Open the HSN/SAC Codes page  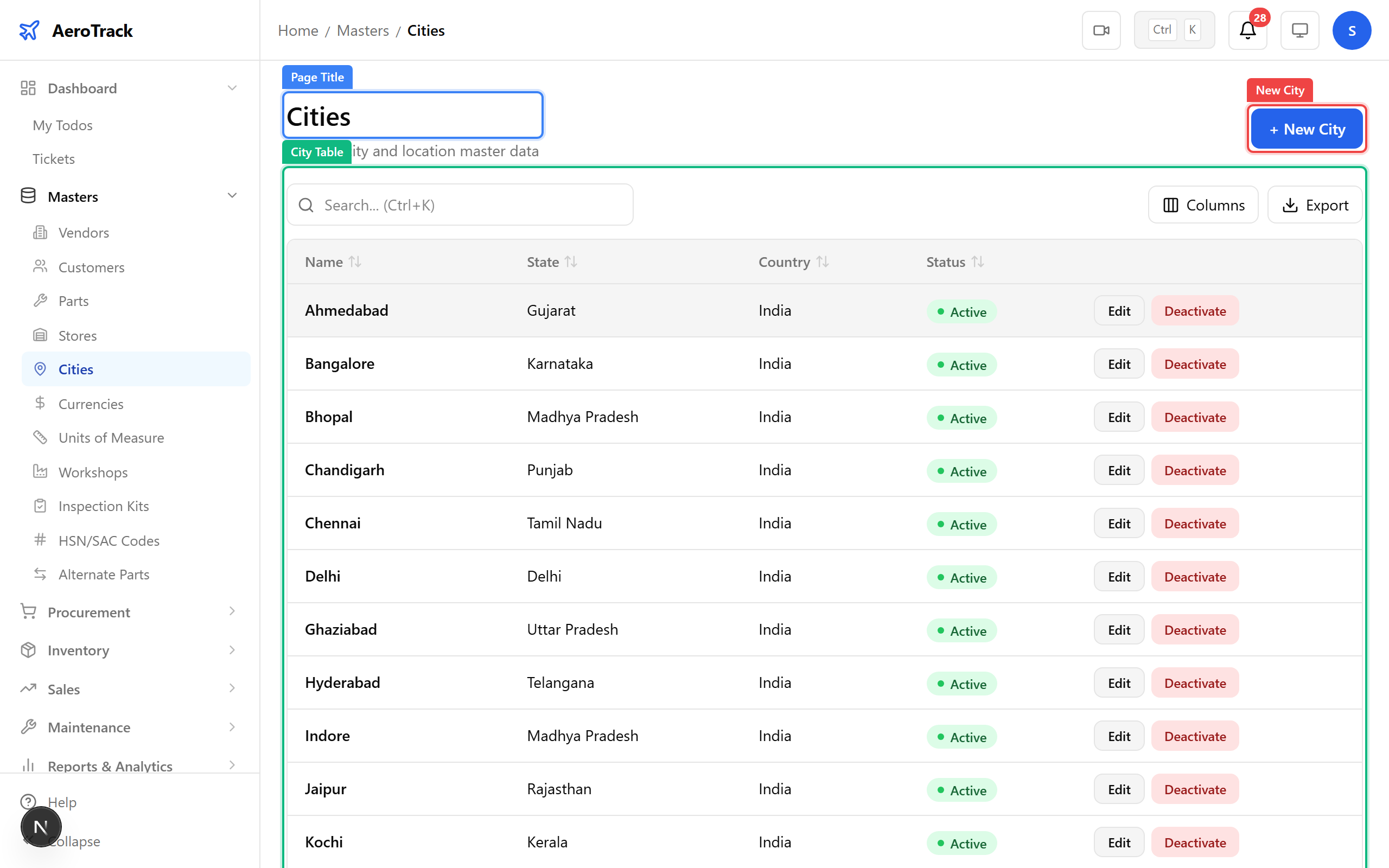pyautogui.click(x=109, y=540)
